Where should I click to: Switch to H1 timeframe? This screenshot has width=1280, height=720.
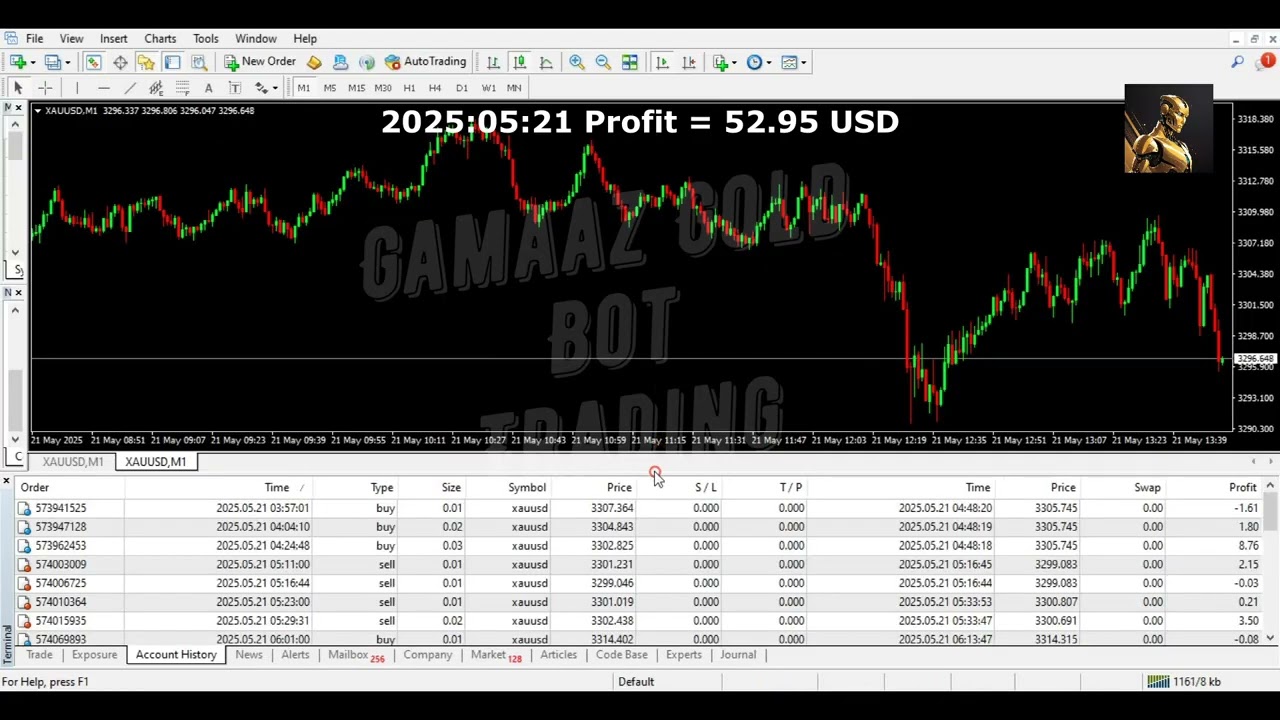point(409,88)
